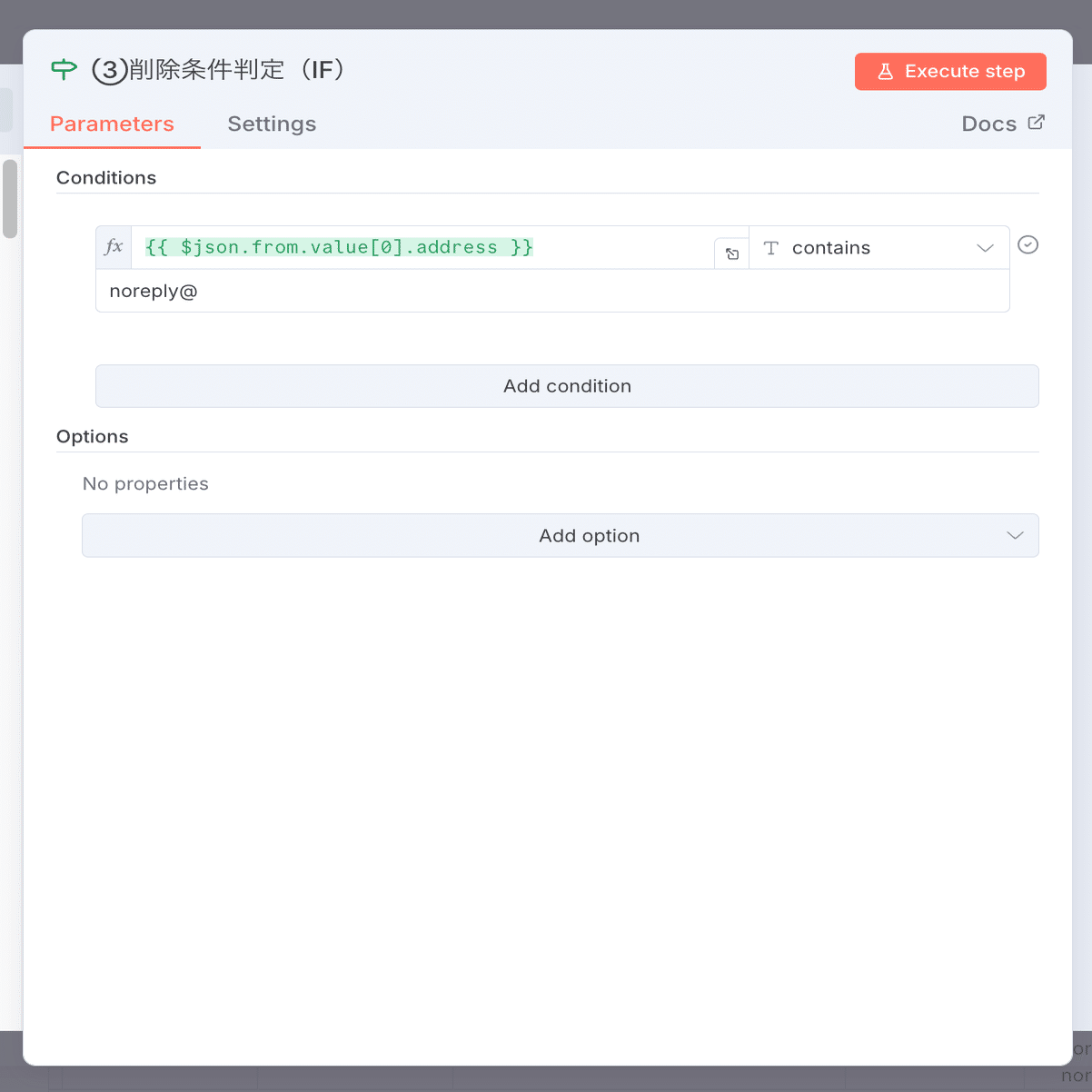Click the Options section heading
The width and height of the screenshot is (1092, 1092).
tap(93, 437)
